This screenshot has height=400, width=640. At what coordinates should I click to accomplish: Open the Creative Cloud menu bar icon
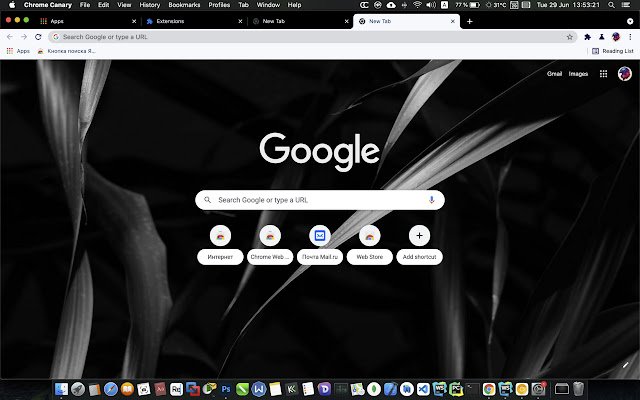(364, 5)
